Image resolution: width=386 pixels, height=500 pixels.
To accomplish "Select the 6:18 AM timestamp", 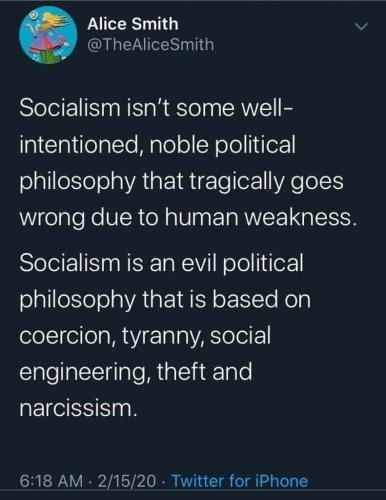I will 51,481.
